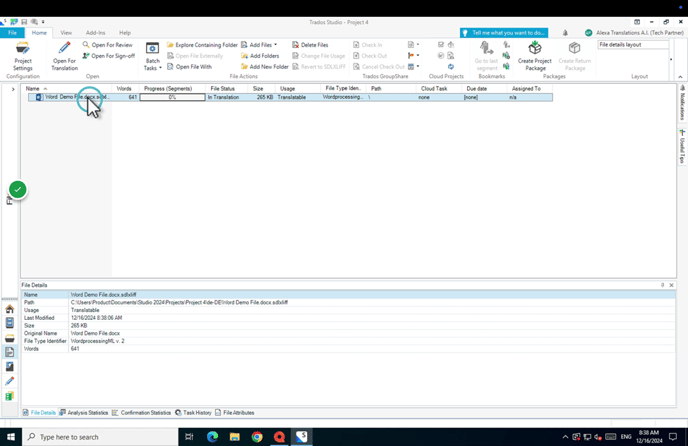
Task: Click Add Folders
Action: tap(260, 56)
